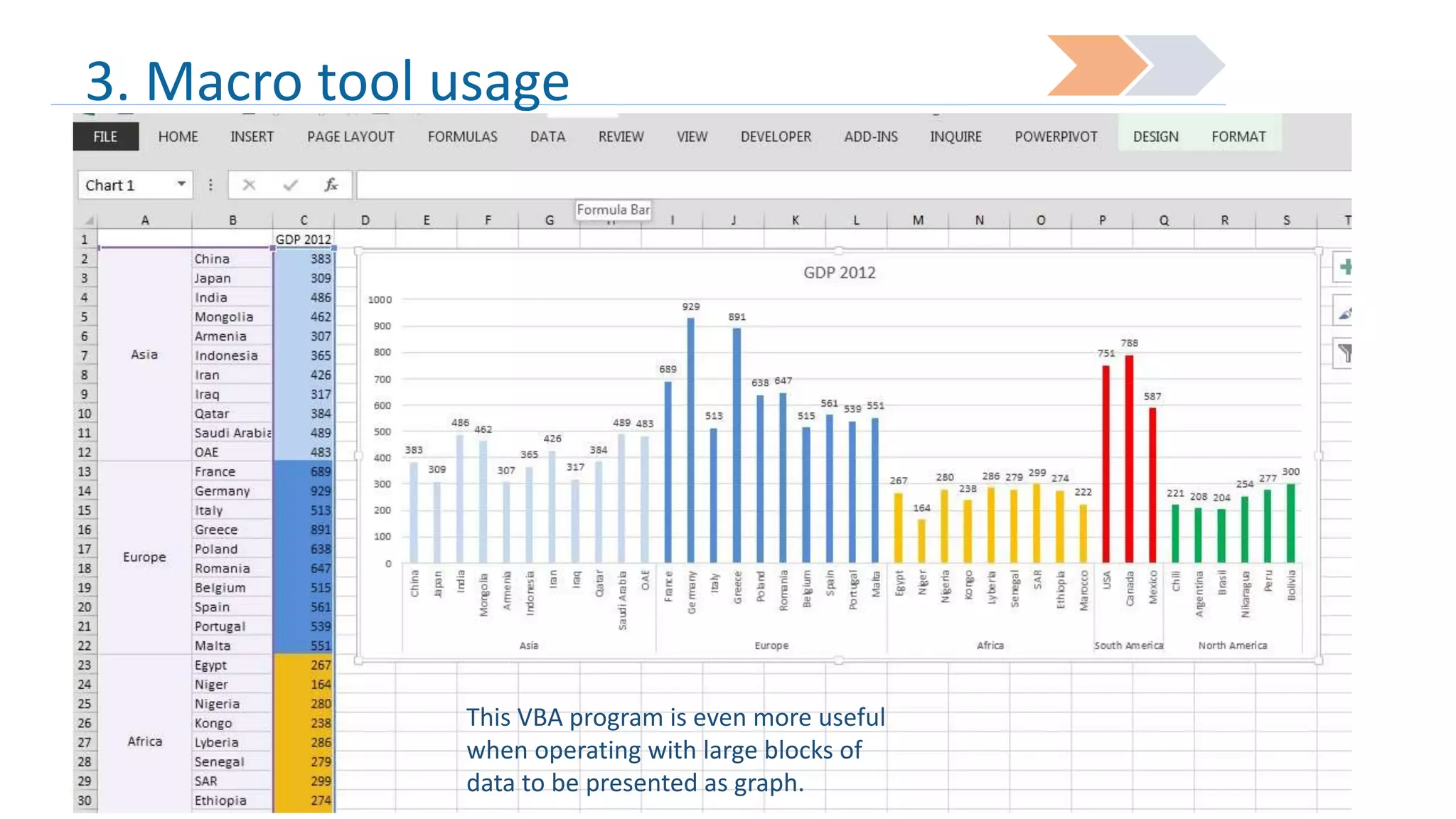
Task: Select column A header
Action: (145, 220)
